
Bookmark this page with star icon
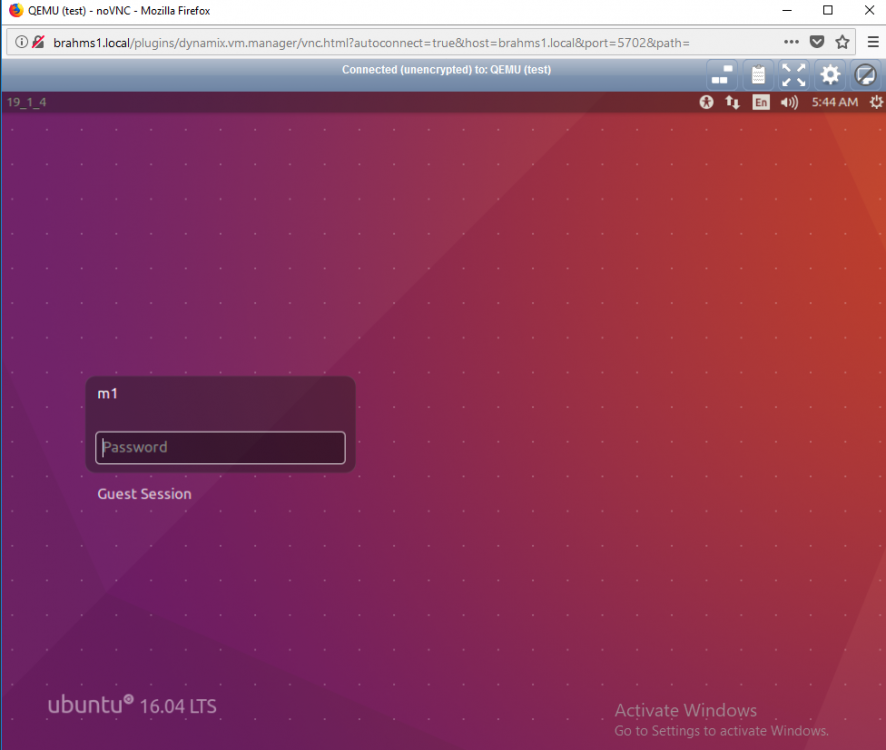pyautogui.click(x=842, y=42)
